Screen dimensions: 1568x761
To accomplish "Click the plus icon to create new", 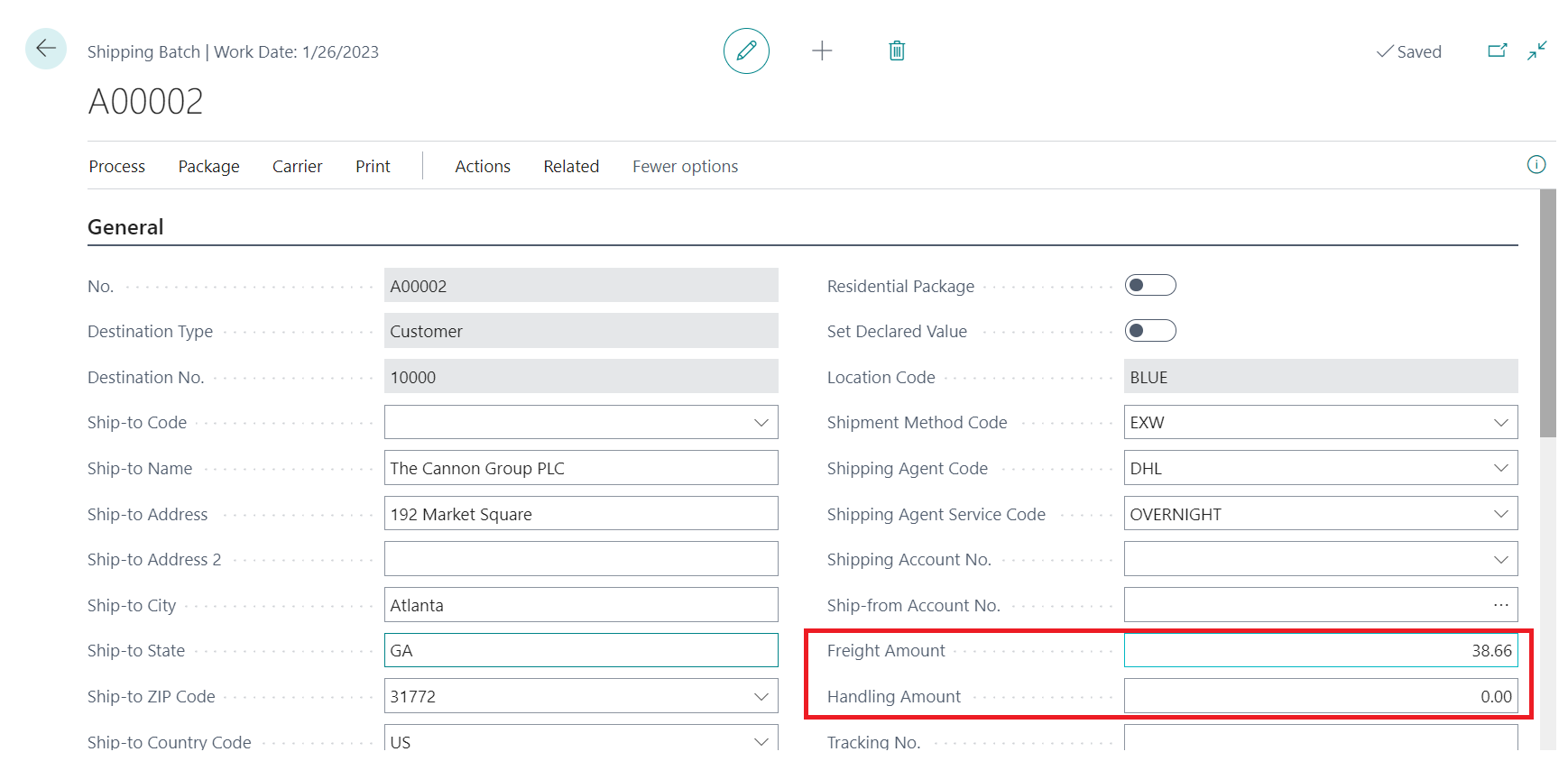I will (822, 51).
